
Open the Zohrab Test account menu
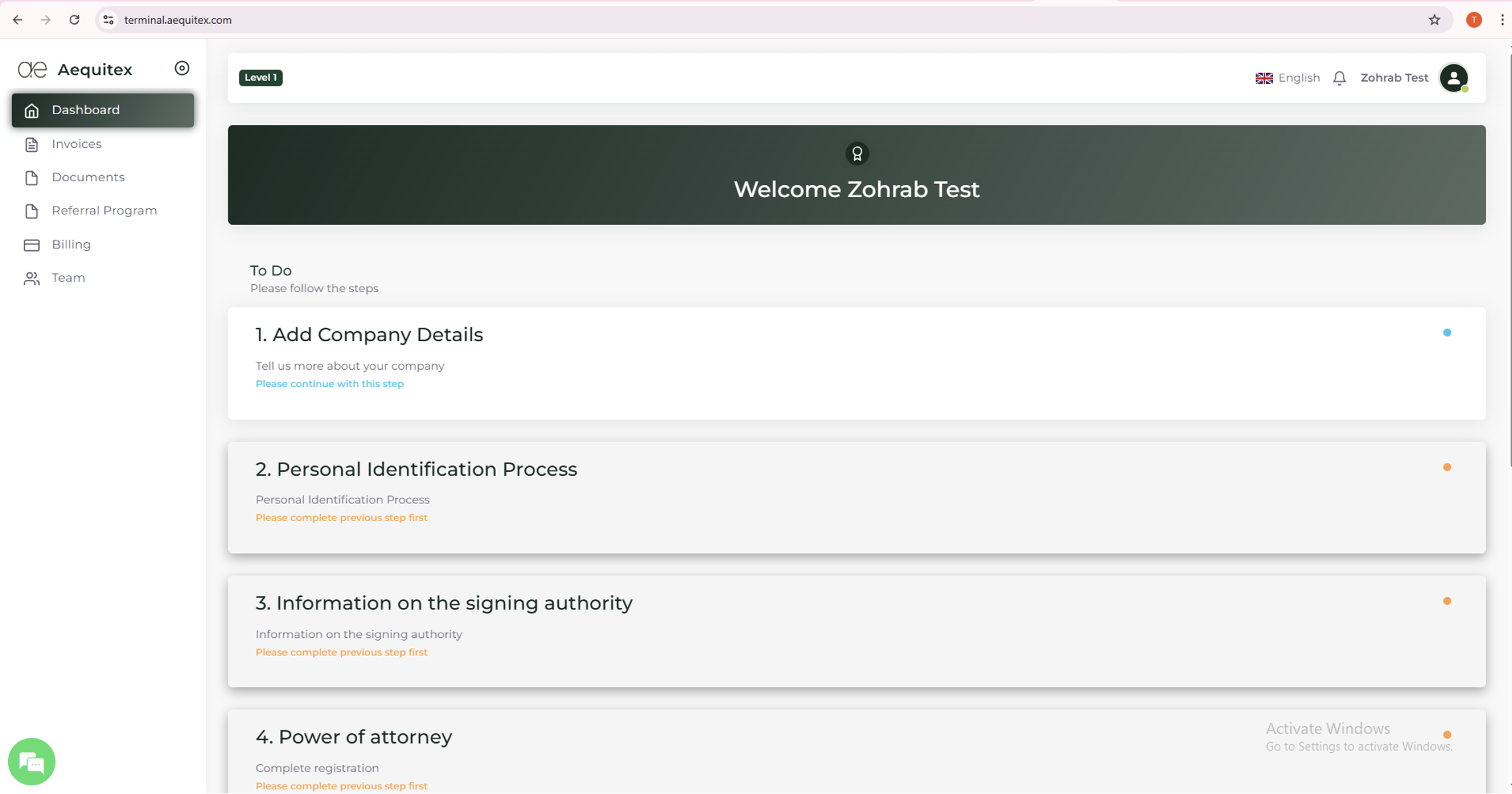pyautogui.click(x=1394, y=78)
